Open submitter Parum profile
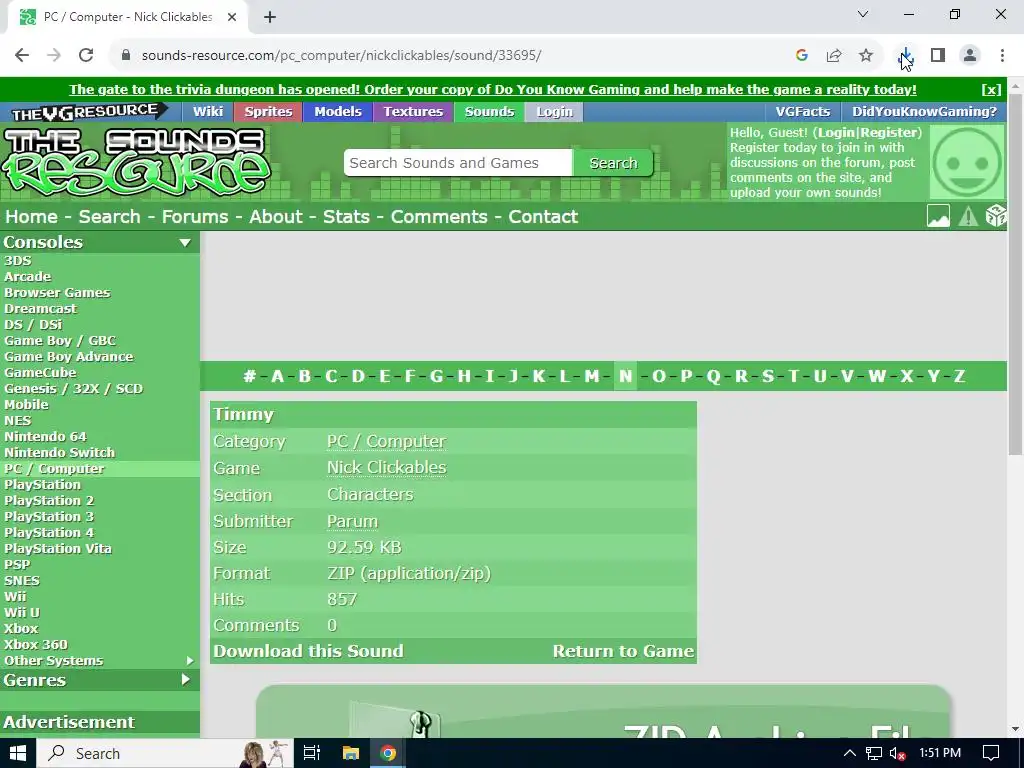Image resolution: width=1024 pixels, height=768 pixels. (352, 521)
